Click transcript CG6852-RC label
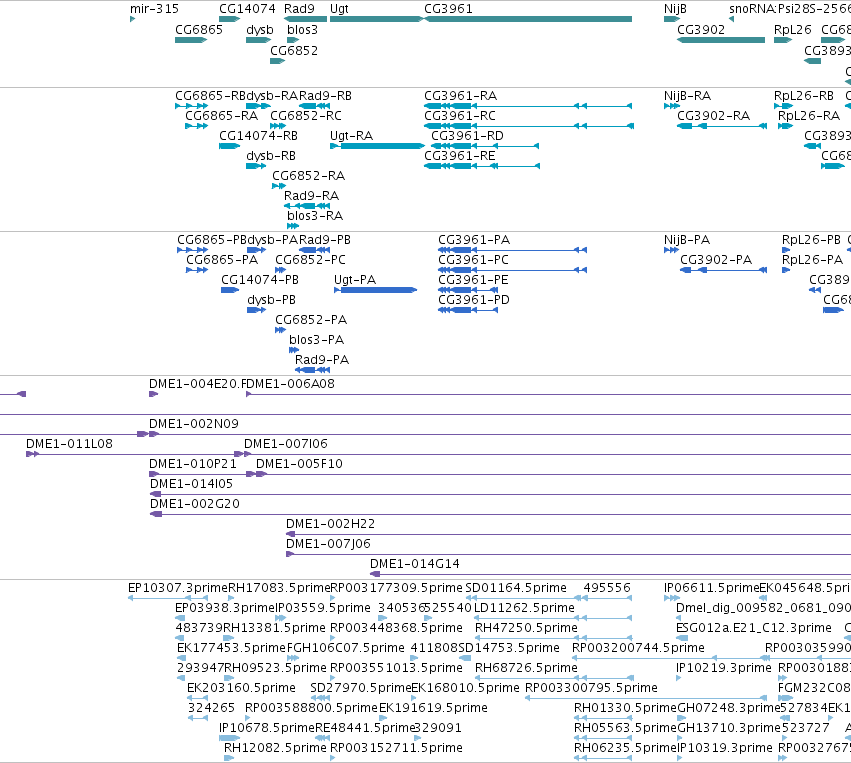This screenshot has height=763, width=851. 306,116
